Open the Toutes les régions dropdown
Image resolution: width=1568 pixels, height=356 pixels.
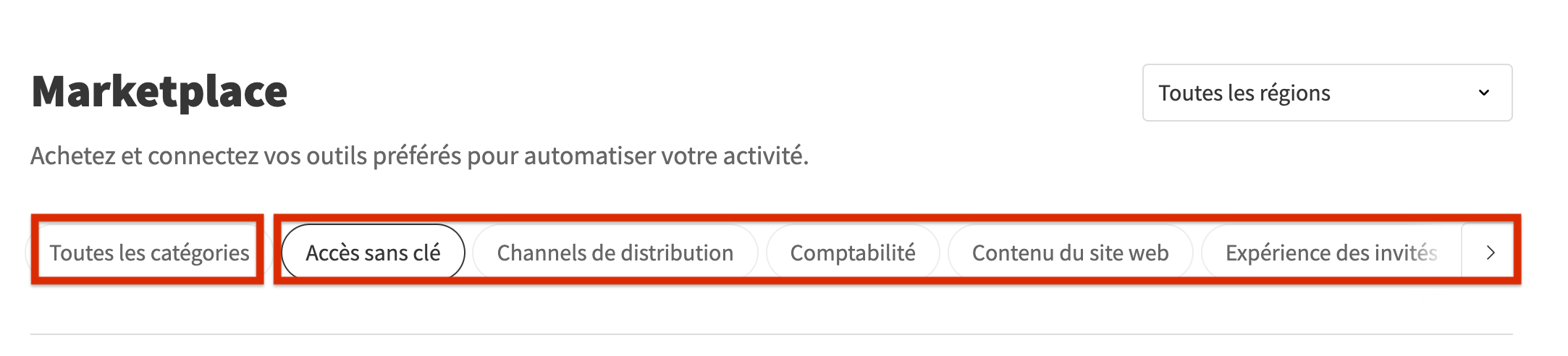point(1327,93)
